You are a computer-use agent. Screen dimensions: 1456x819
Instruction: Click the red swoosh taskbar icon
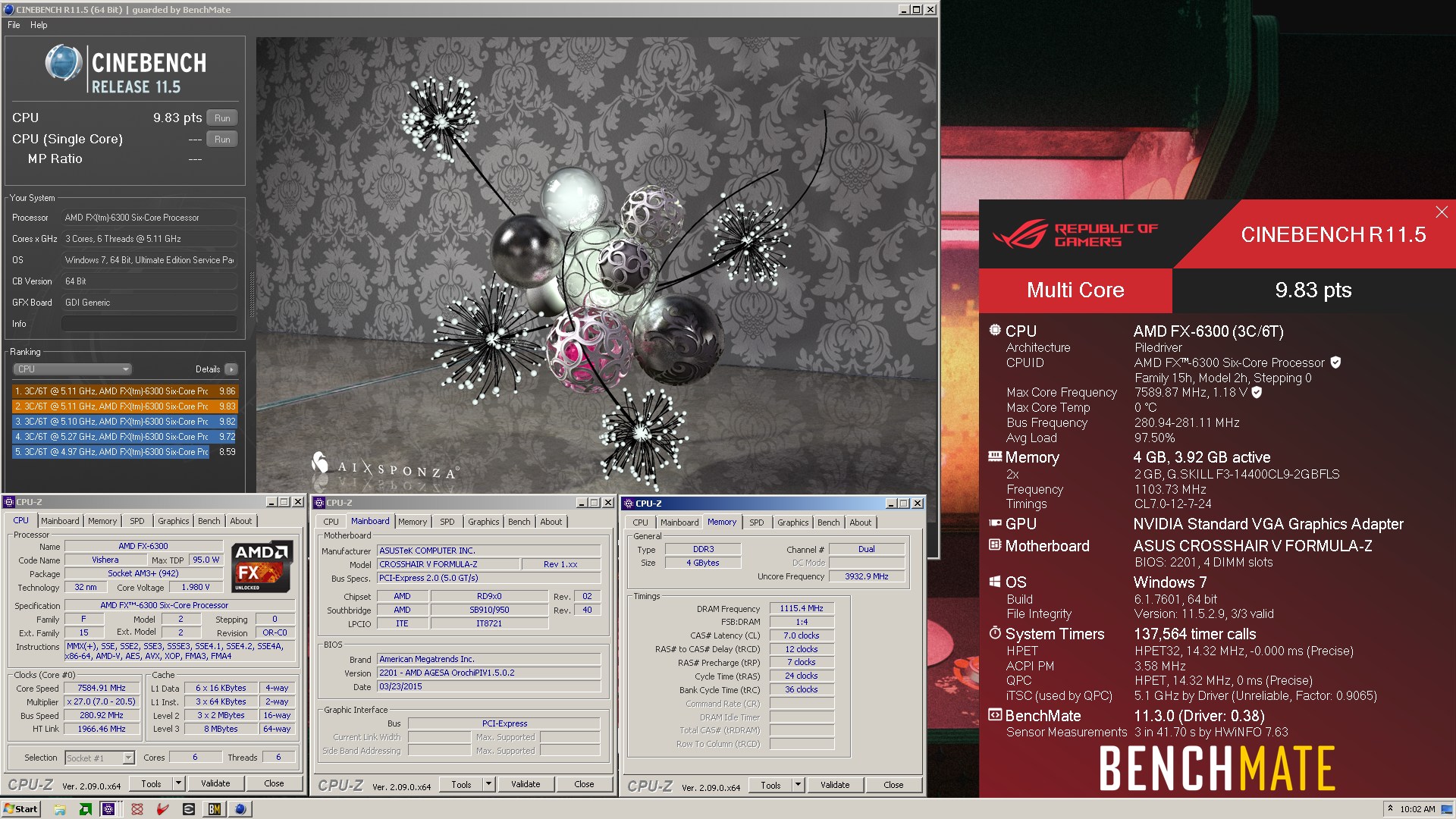click(x=162, y=809)
